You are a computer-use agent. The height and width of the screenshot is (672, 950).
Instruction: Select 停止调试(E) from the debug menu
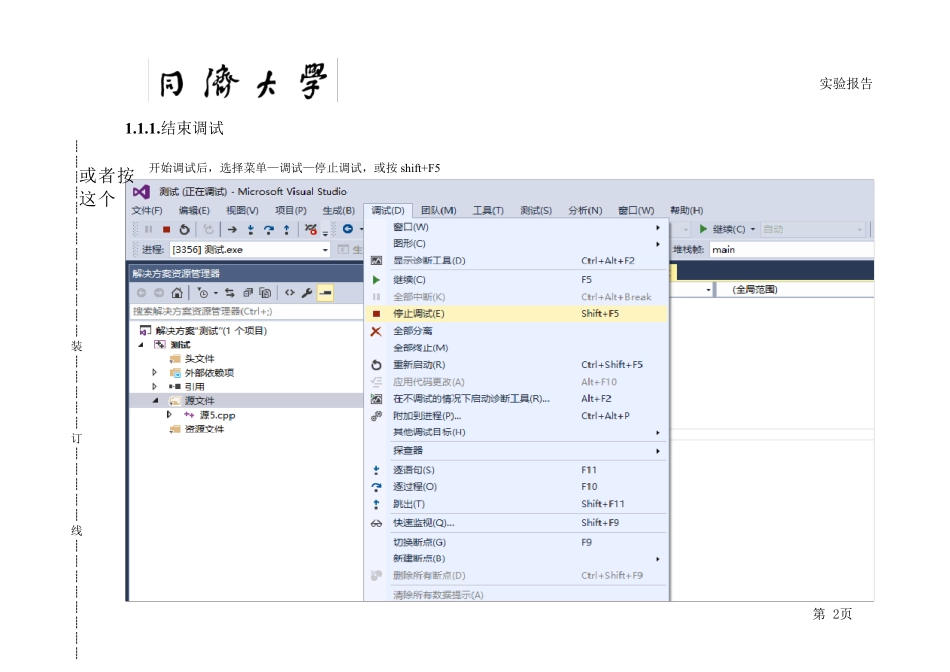coord(516,314)
